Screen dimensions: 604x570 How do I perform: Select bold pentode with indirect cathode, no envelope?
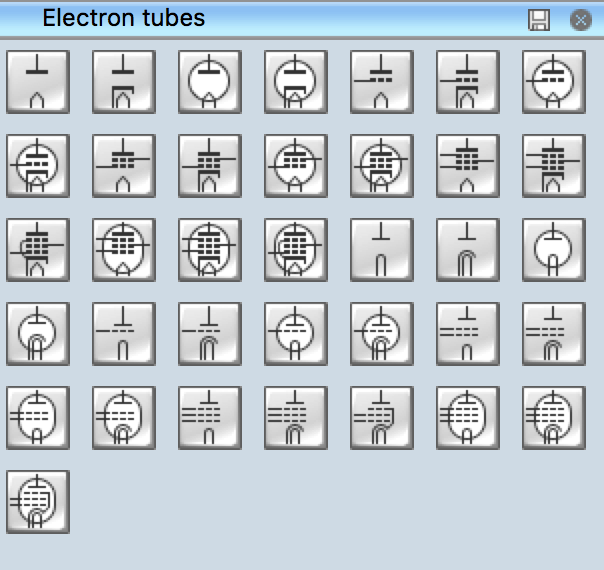554,166
